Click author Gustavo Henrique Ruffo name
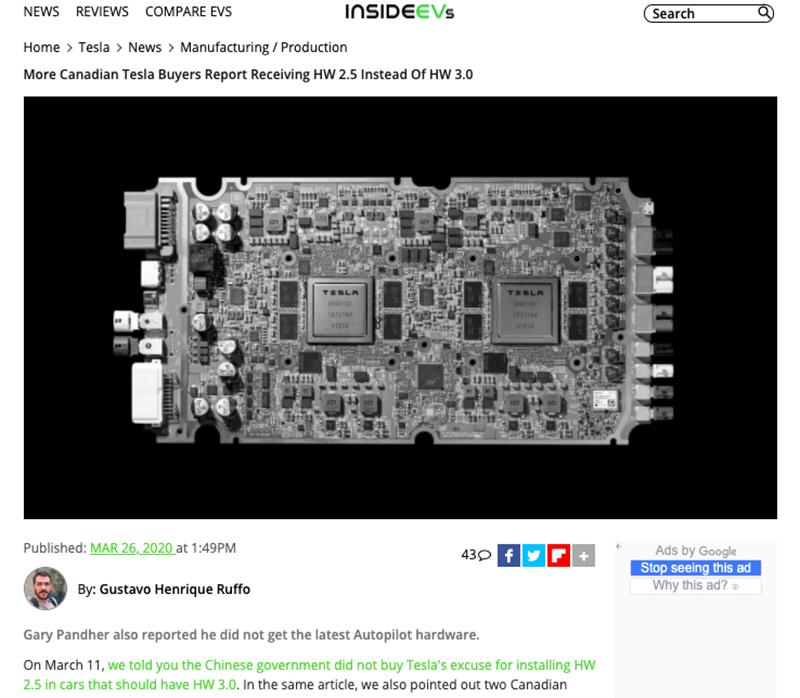The image size is (800, 698). tap(174, 589)
